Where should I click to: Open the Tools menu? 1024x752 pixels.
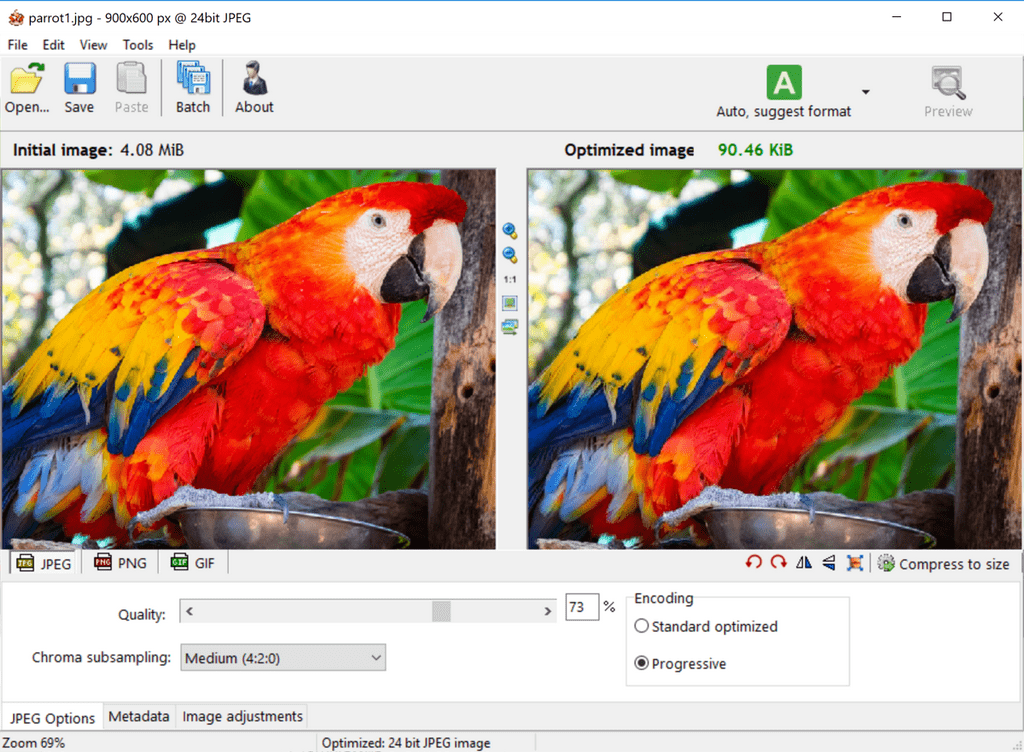(137, 45)
